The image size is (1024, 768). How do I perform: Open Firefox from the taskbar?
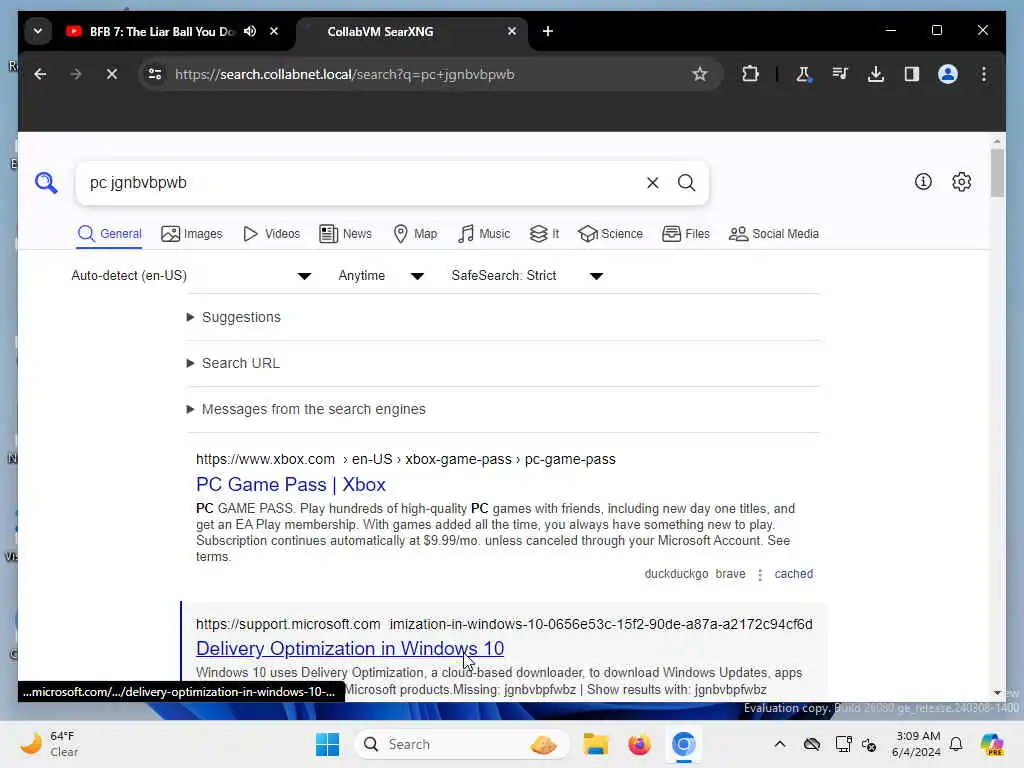pyautogui.click(x=639, y=744)
